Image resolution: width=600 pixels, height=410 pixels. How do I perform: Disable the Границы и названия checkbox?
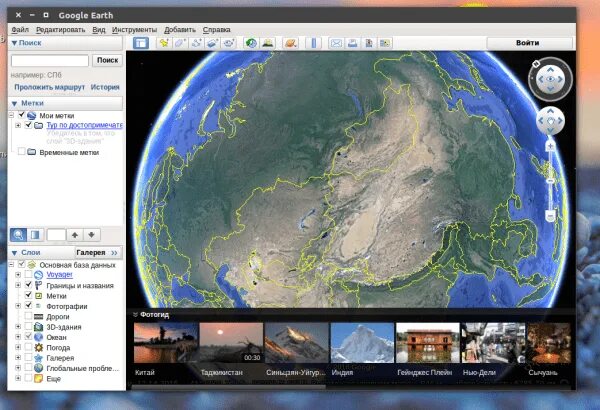click(x=28, y=285)
